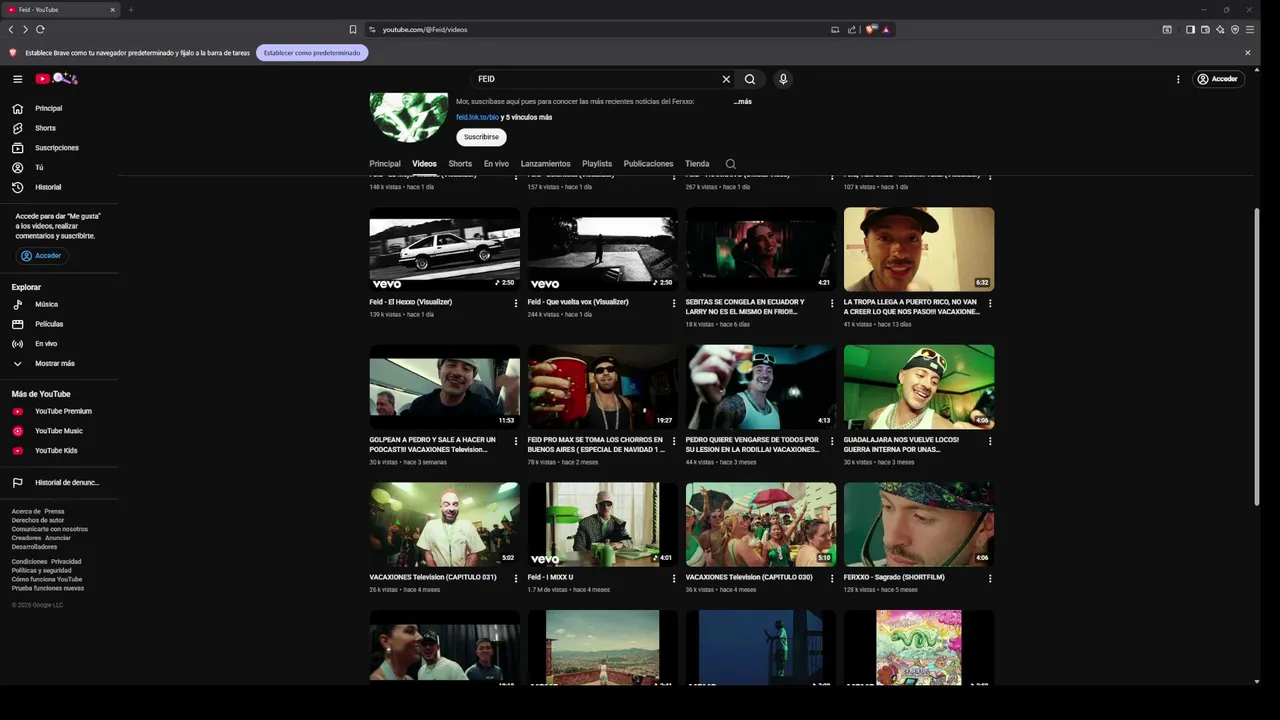Screen dimensions: 1280x720
Task: Open the feid.lnk.to/bio link
Action: point(477,117)
